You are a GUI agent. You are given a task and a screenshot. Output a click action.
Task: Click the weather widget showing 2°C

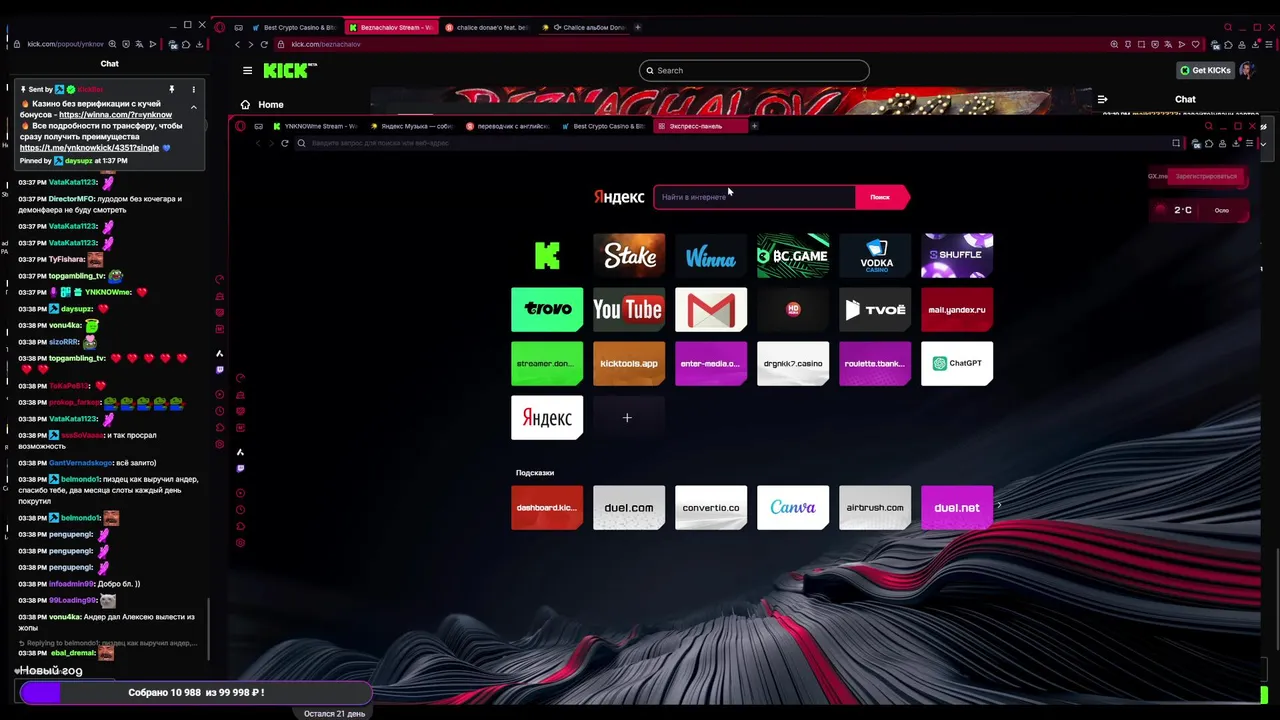(x=1198, y=210)
